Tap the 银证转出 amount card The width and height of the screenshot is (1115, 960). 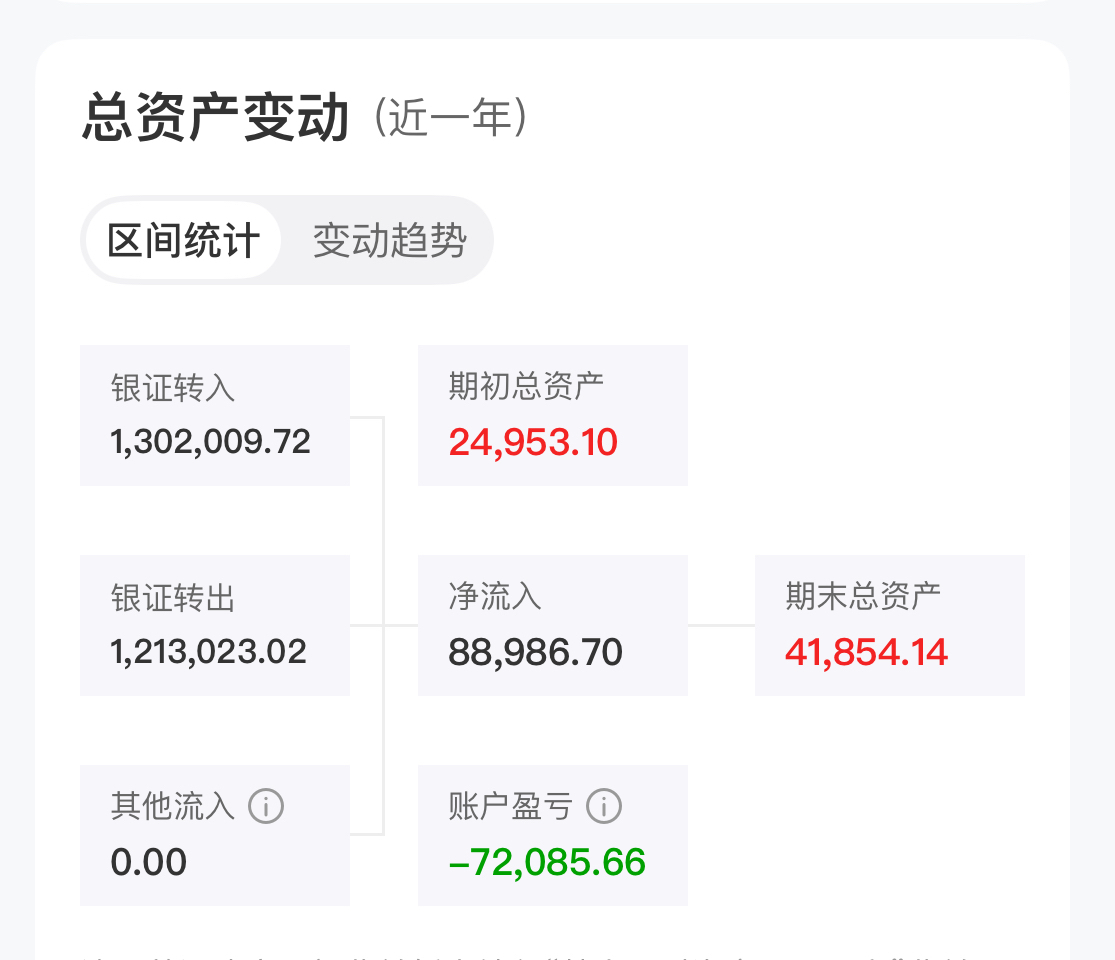pos(215,625)
